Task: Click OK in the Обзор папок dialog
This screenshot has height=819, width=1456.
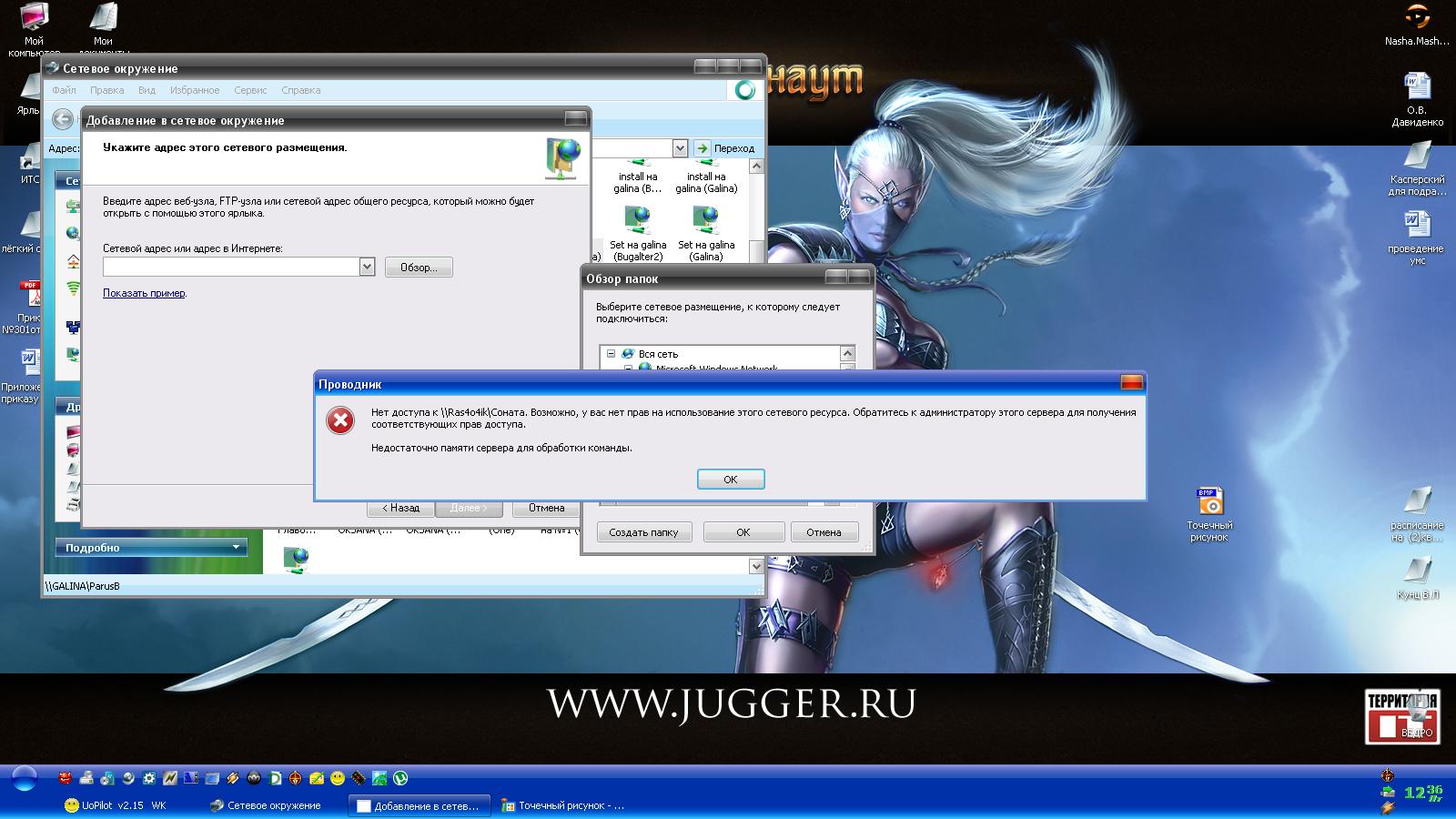Action: coord(743,532)
